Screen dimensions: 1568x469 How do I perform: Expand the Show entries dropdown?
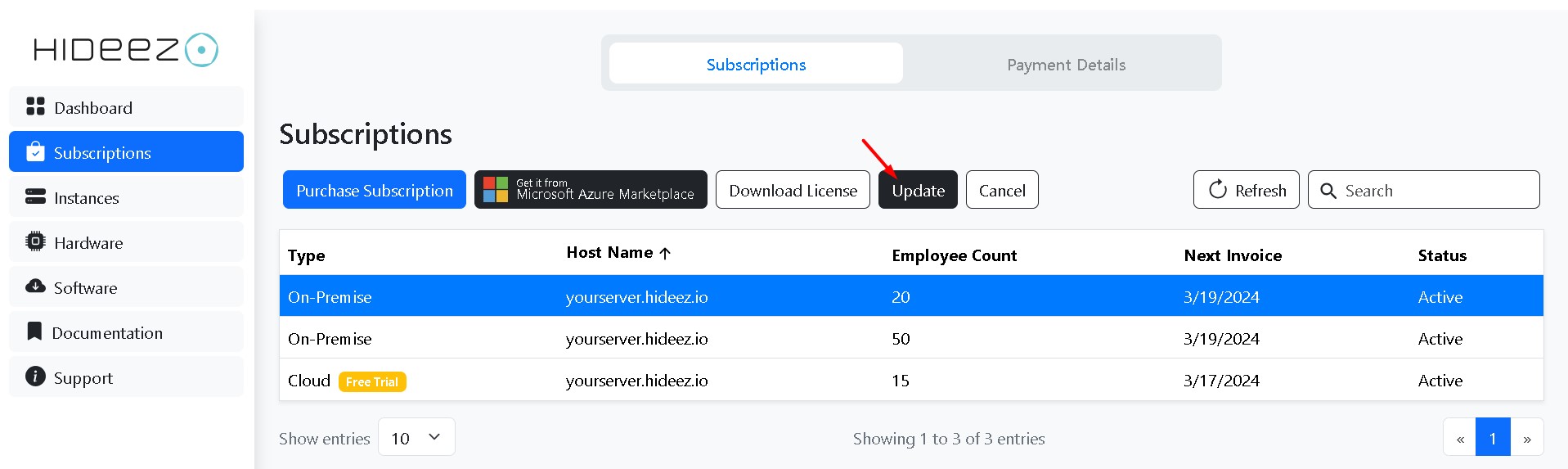tap(416, 438)
